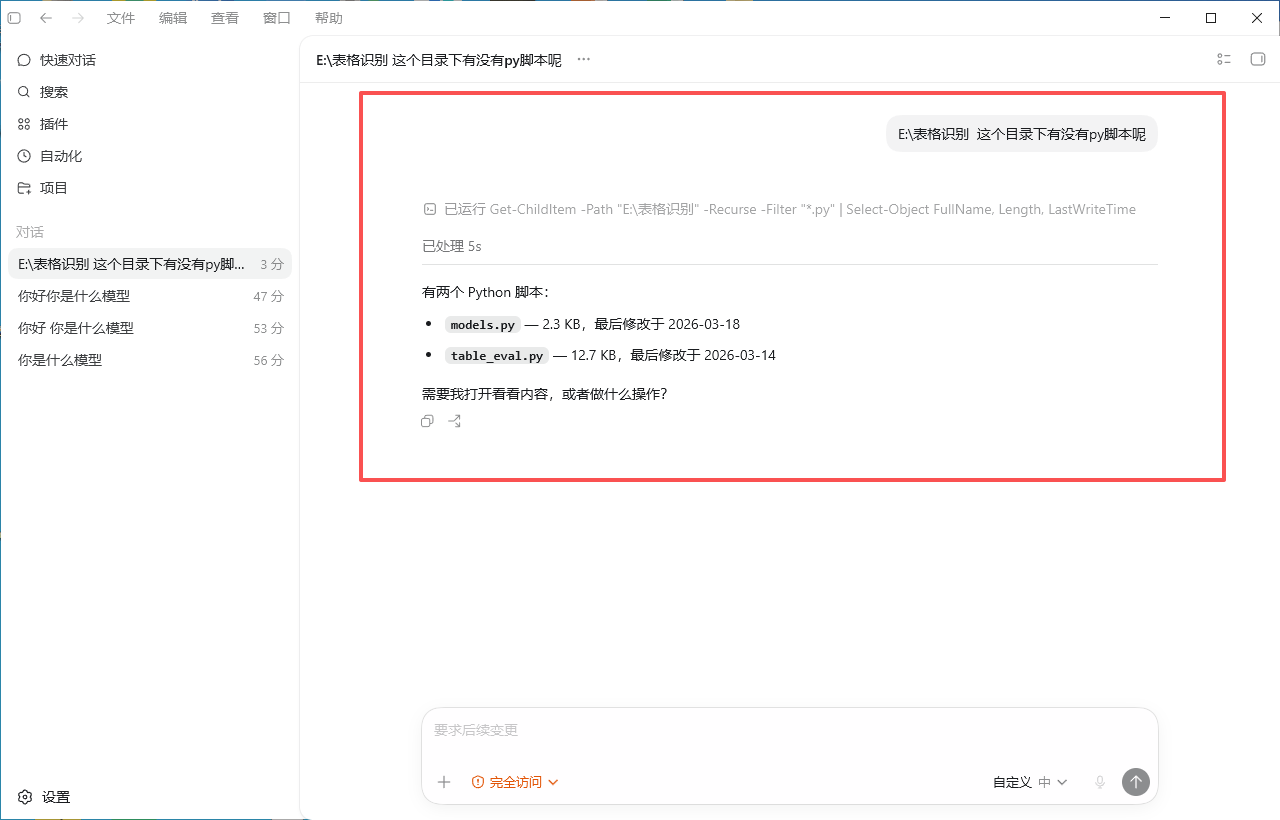The width and height of the screenshot is (1280, 820).
Task: Expand the 完全访问 permission dropdown
Action: [x=515, y=782]
